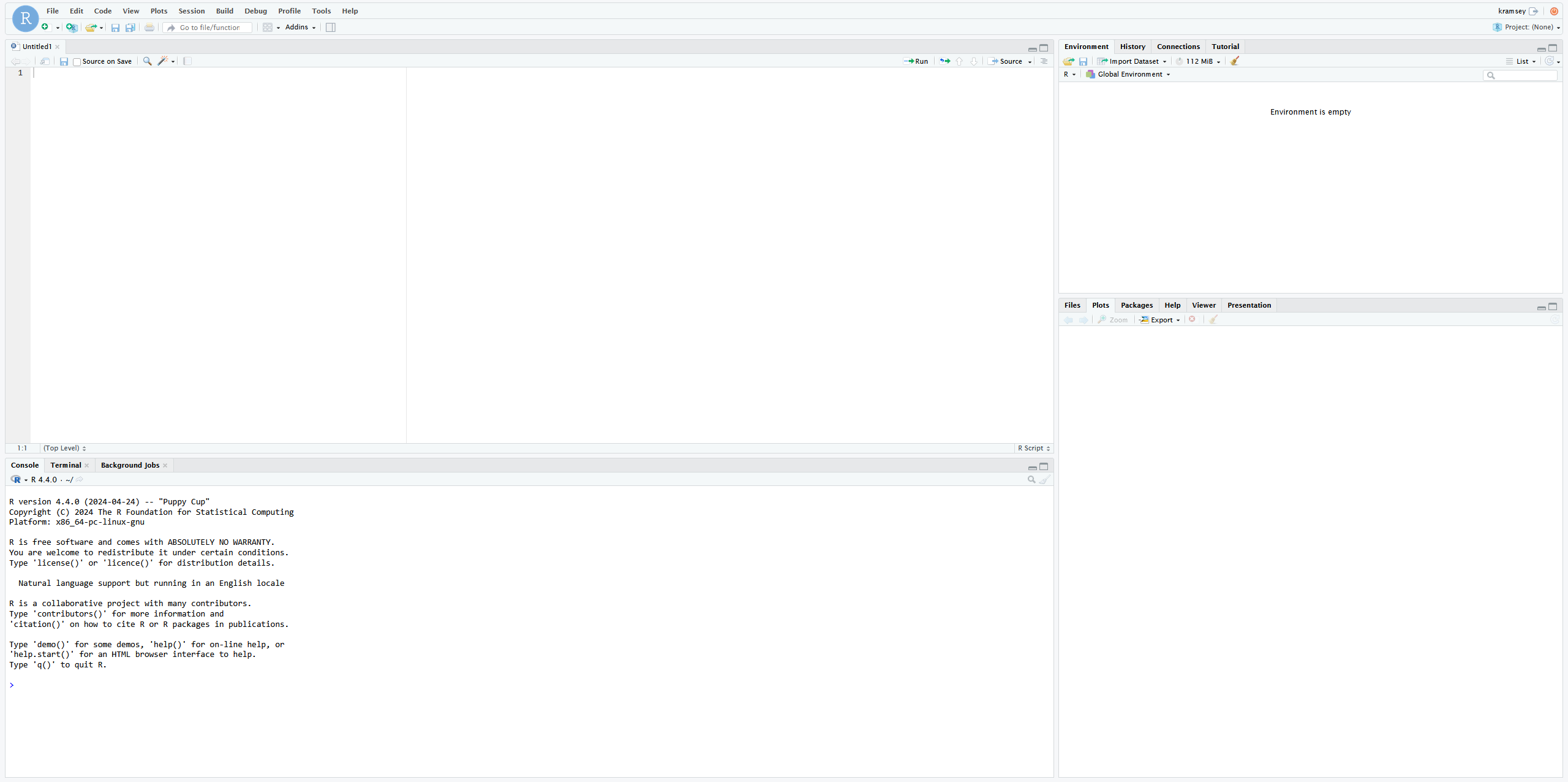Enable the Source on Save checkbox

77,62
